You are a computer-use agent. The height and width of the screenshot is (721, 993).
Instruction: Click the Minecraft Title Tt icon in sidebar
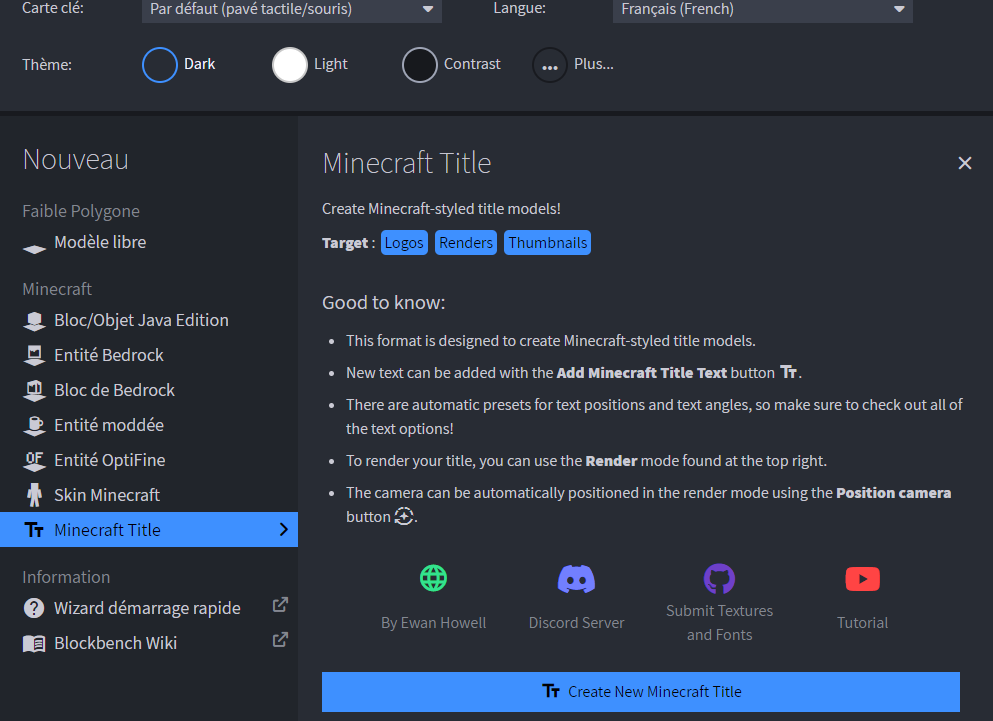pos(34,530)
